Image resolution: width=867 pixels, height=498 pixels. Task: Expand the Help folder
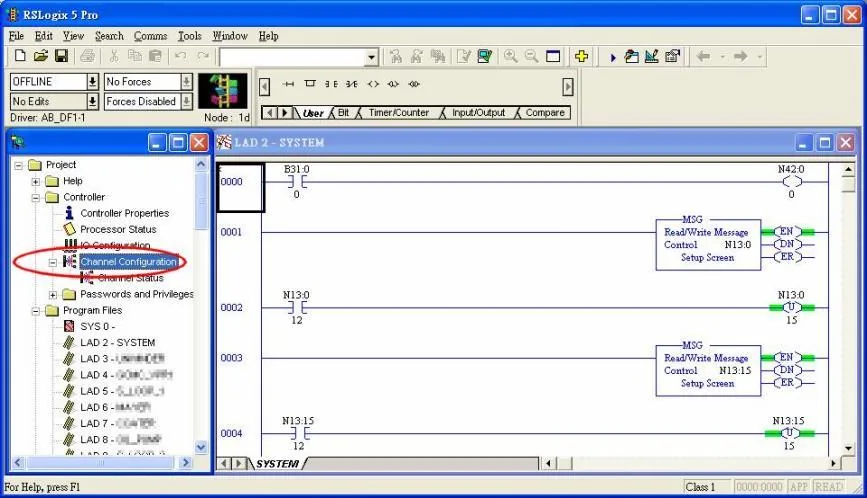[x=35, y=181]
